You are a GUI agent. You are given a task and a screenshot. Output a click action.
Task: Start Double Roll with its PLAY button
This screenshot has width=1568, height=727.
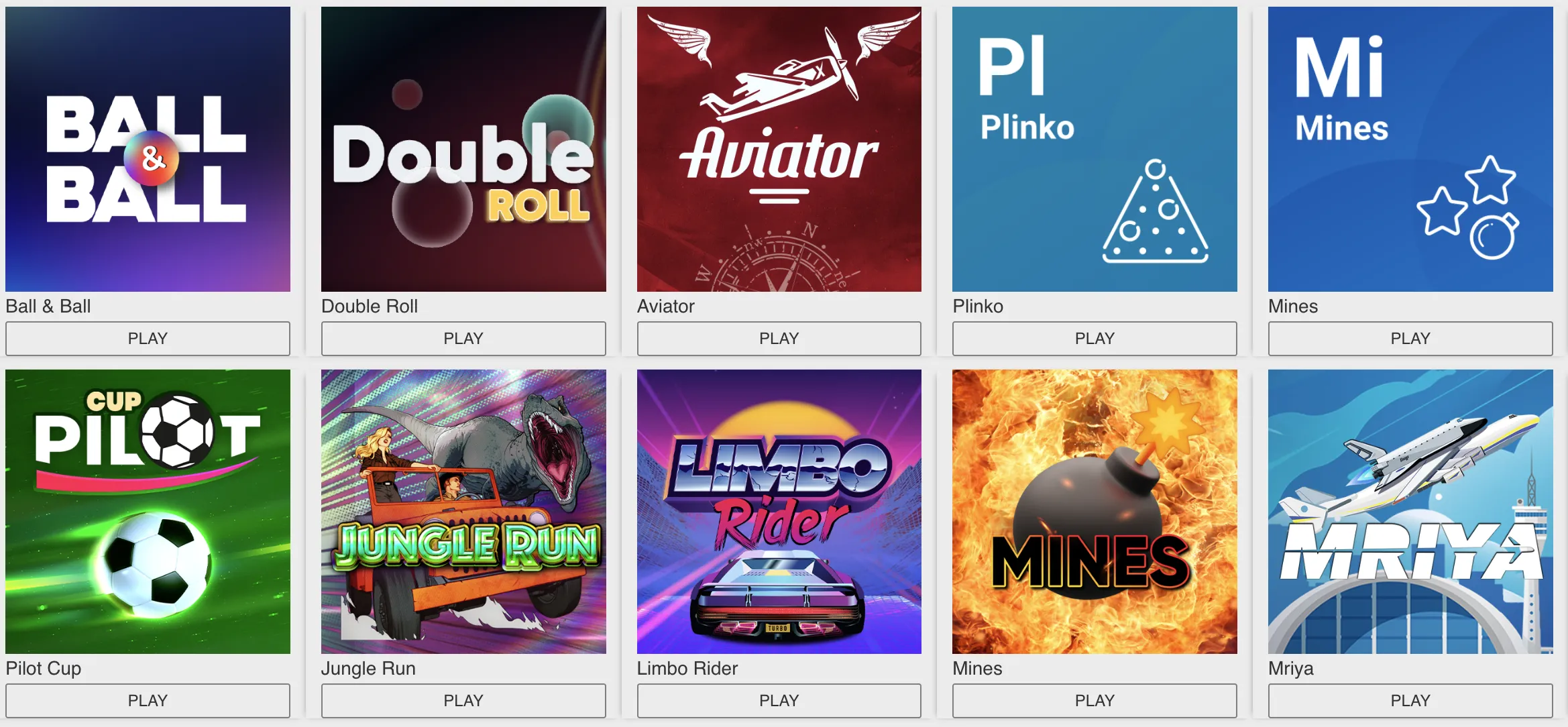pyautogui.click(x=463, y=339)
